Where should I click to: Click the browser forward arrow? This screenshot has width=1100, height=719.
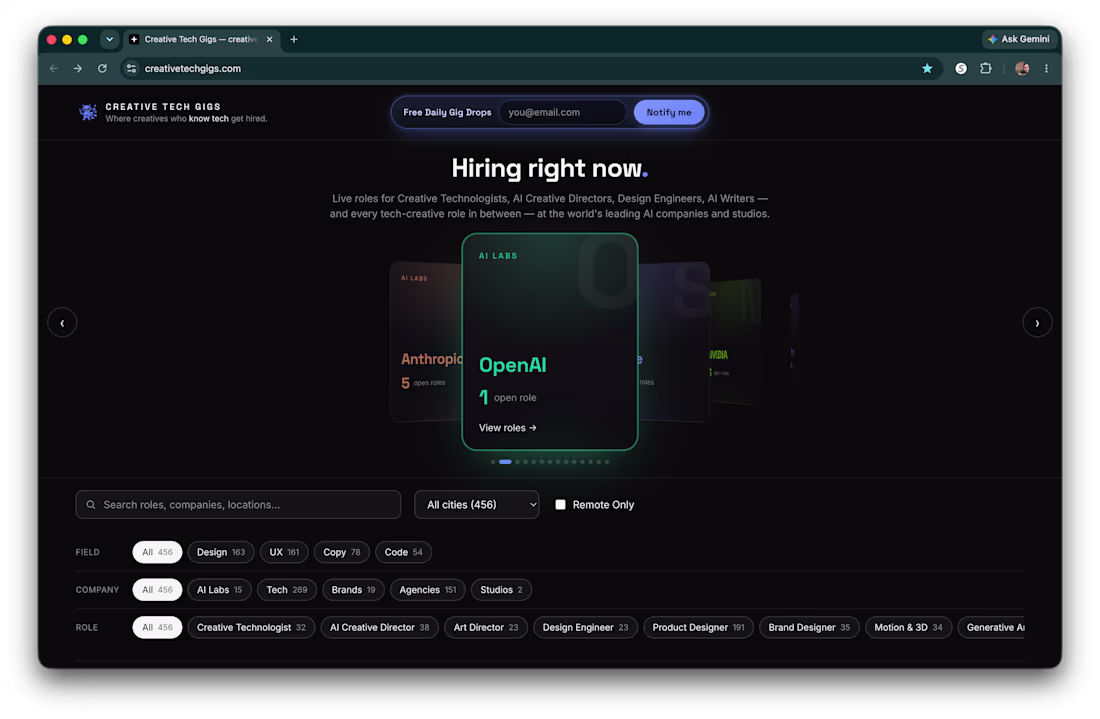click(x=78, y=69)
